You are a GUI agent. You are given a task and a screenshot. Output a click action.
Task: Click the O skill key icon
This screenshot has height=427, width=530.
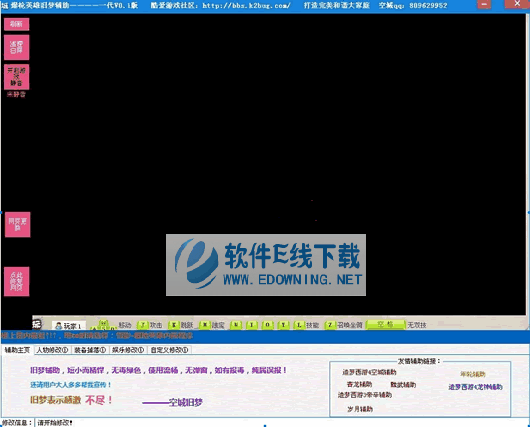click(x=267, y=325)
